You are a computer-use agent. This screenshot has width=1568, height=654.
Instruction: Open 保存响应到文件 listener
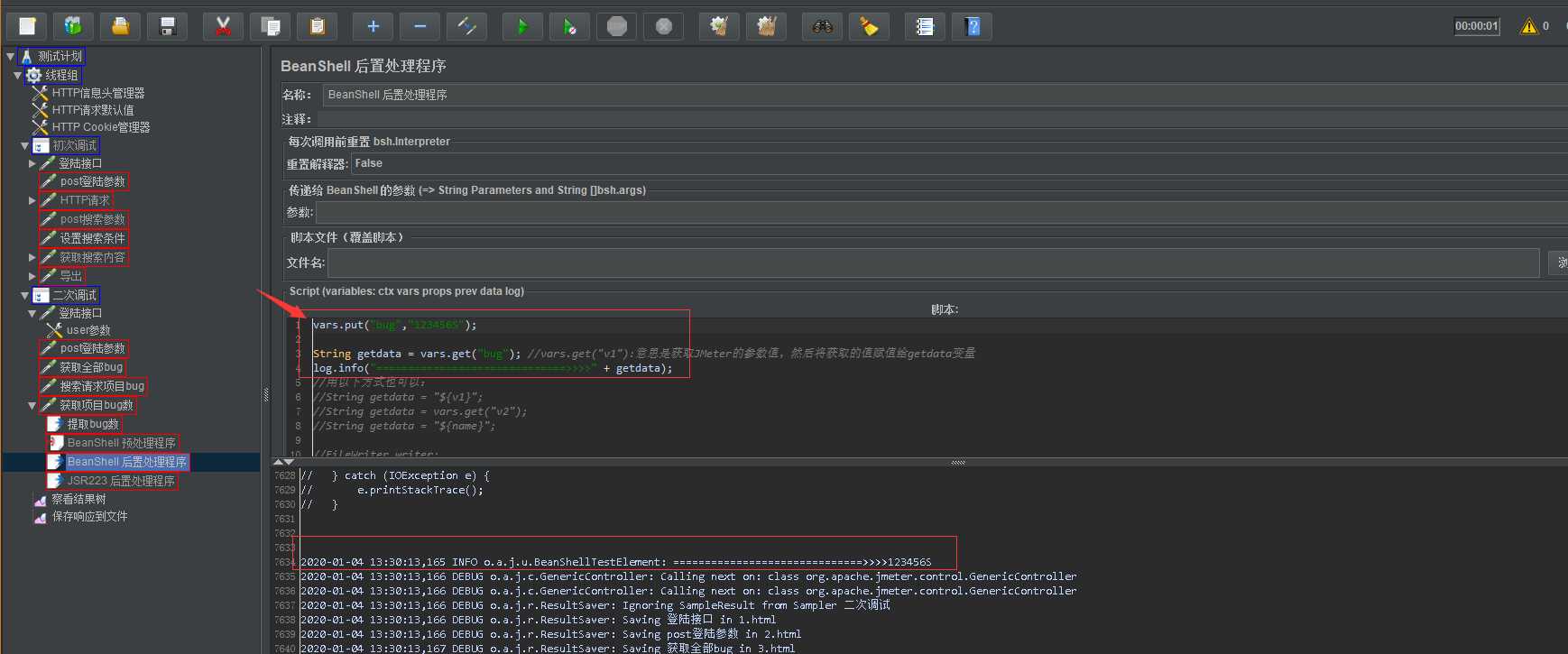pyautogui.click(x=89, y=516)
